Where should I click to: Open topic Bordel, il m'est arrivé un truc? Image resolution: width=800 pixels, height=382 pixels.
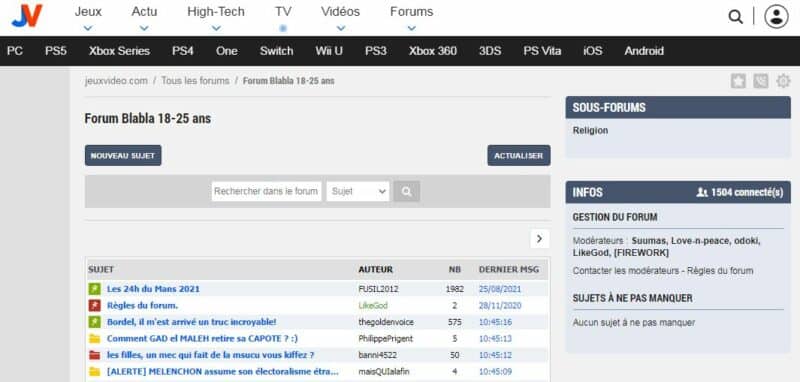point(192,322)
